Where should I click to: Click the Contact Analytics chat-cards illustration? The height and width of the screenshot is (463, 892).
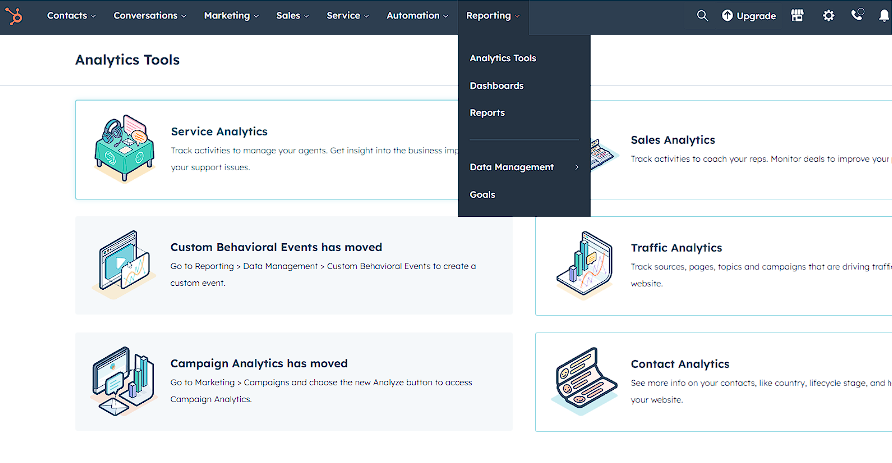585,381
